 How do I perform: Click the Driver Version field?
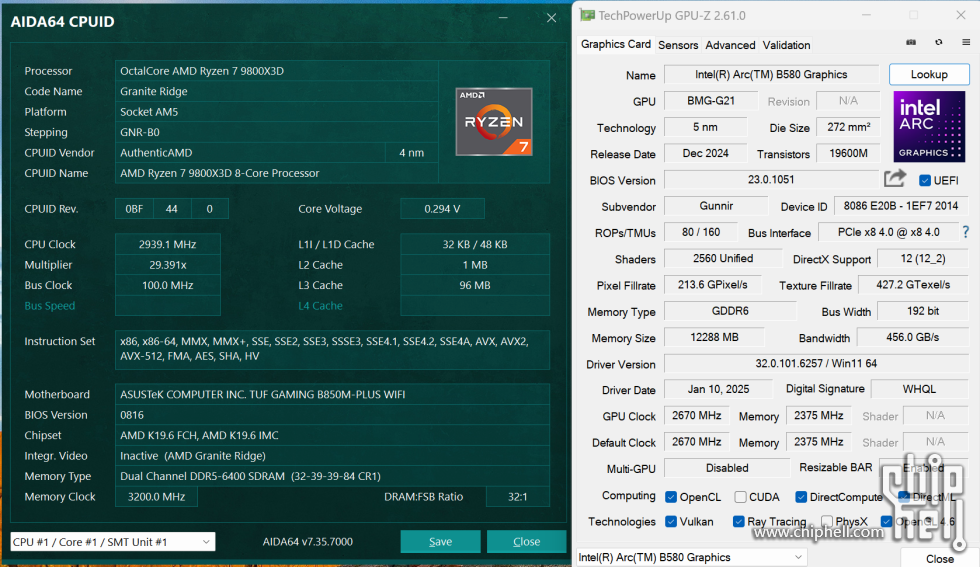coord(816,363)
